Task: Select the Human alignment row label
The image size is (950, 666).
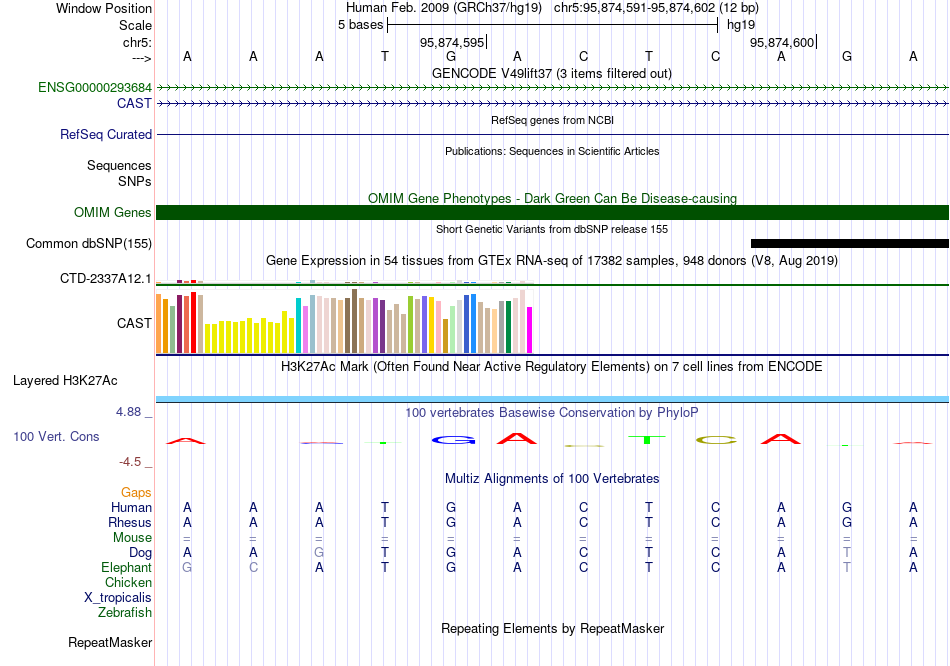Action: click(x=131, y=507)
